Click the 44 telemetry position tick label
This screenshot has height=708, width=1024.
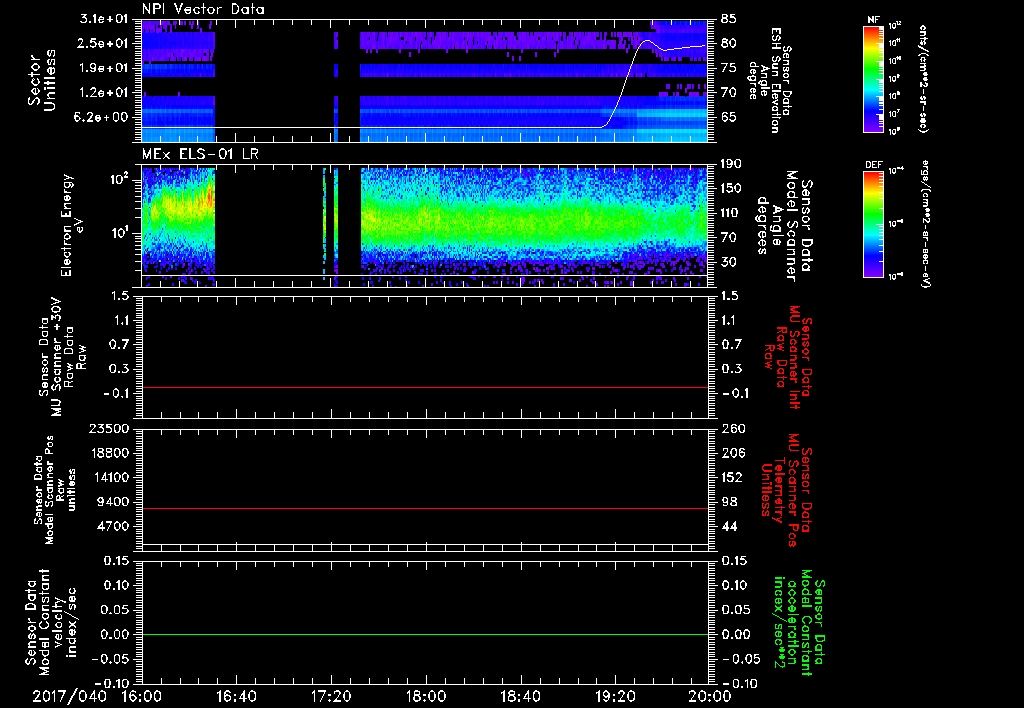pyautogui.click(x=729, y=526)
